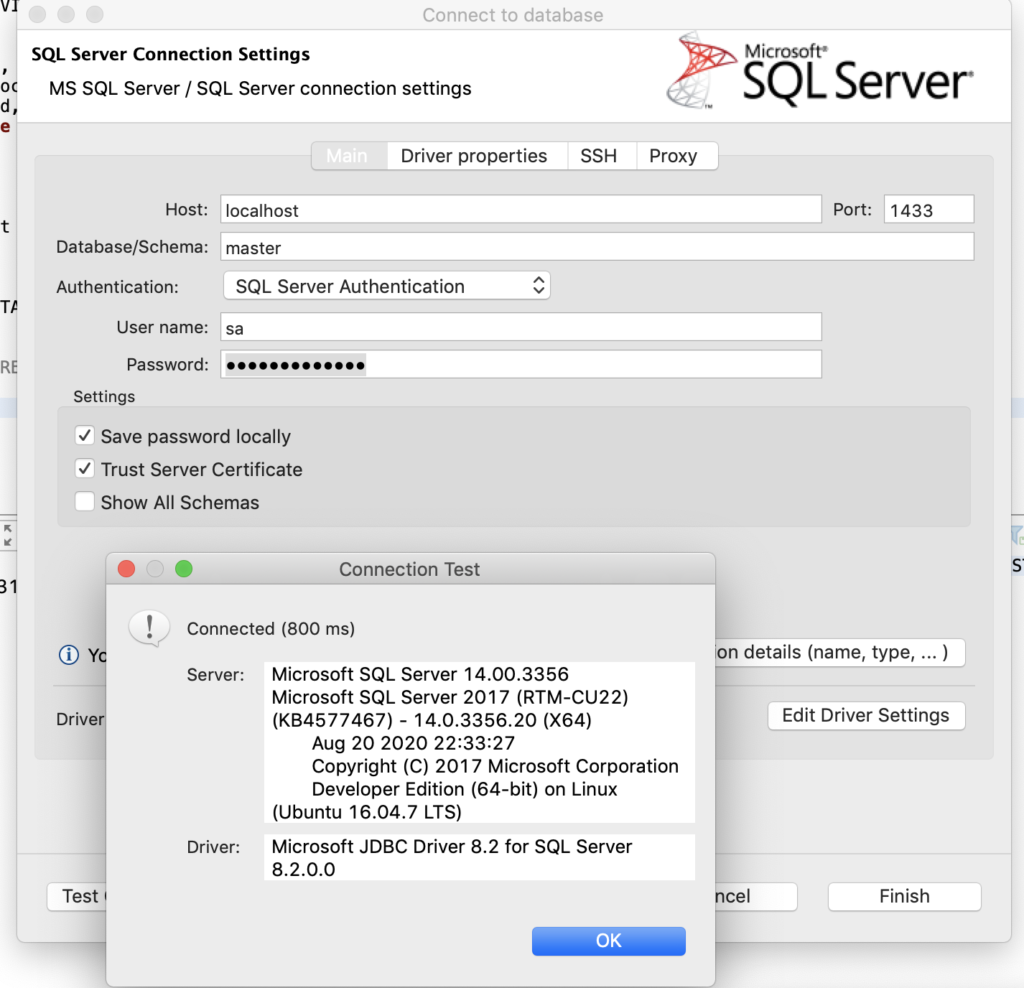Screen dimensions: 1024x988
Task: Switch to the Main tab
Action: (349, 156)
